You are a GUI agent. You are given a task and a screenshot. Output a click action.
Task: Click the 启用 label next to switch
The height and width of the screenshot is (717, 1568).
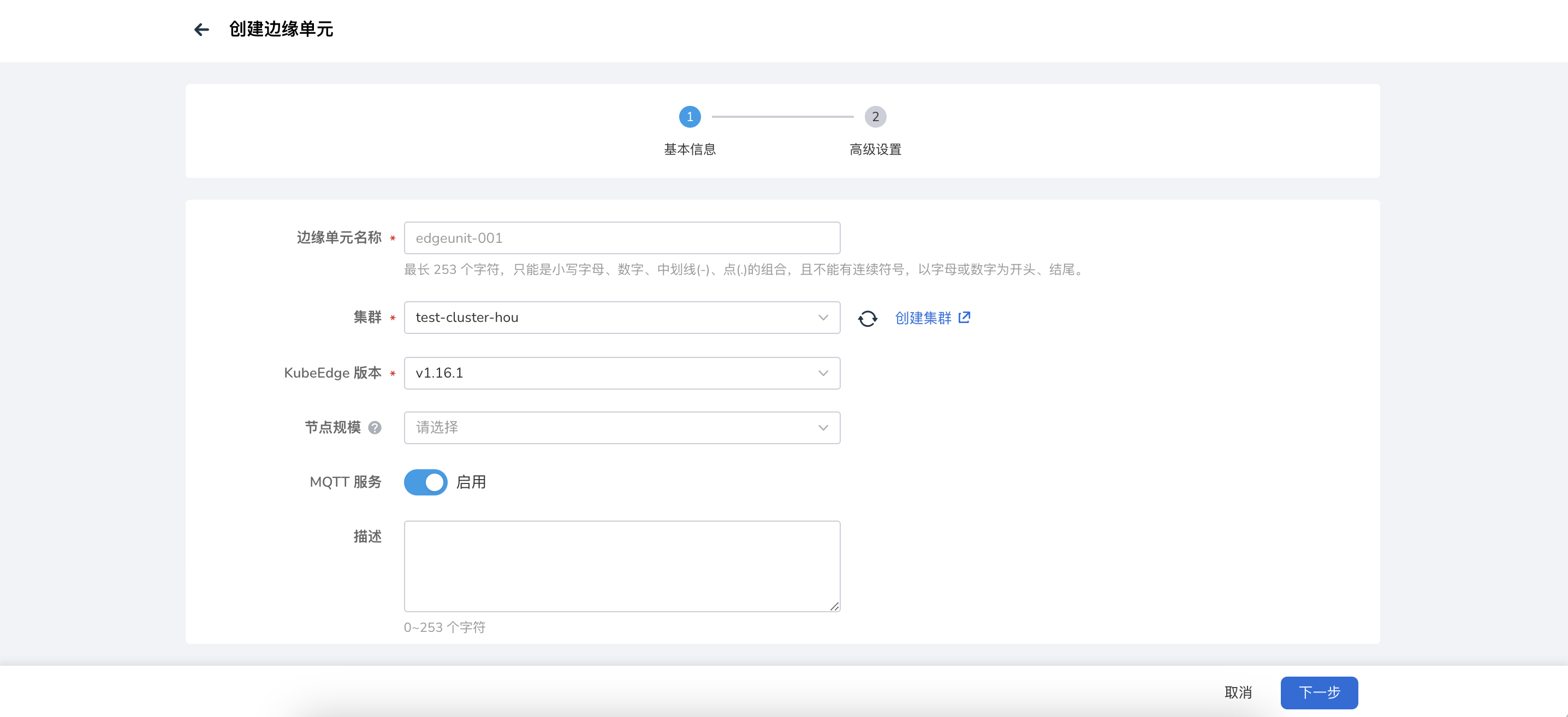471,482
